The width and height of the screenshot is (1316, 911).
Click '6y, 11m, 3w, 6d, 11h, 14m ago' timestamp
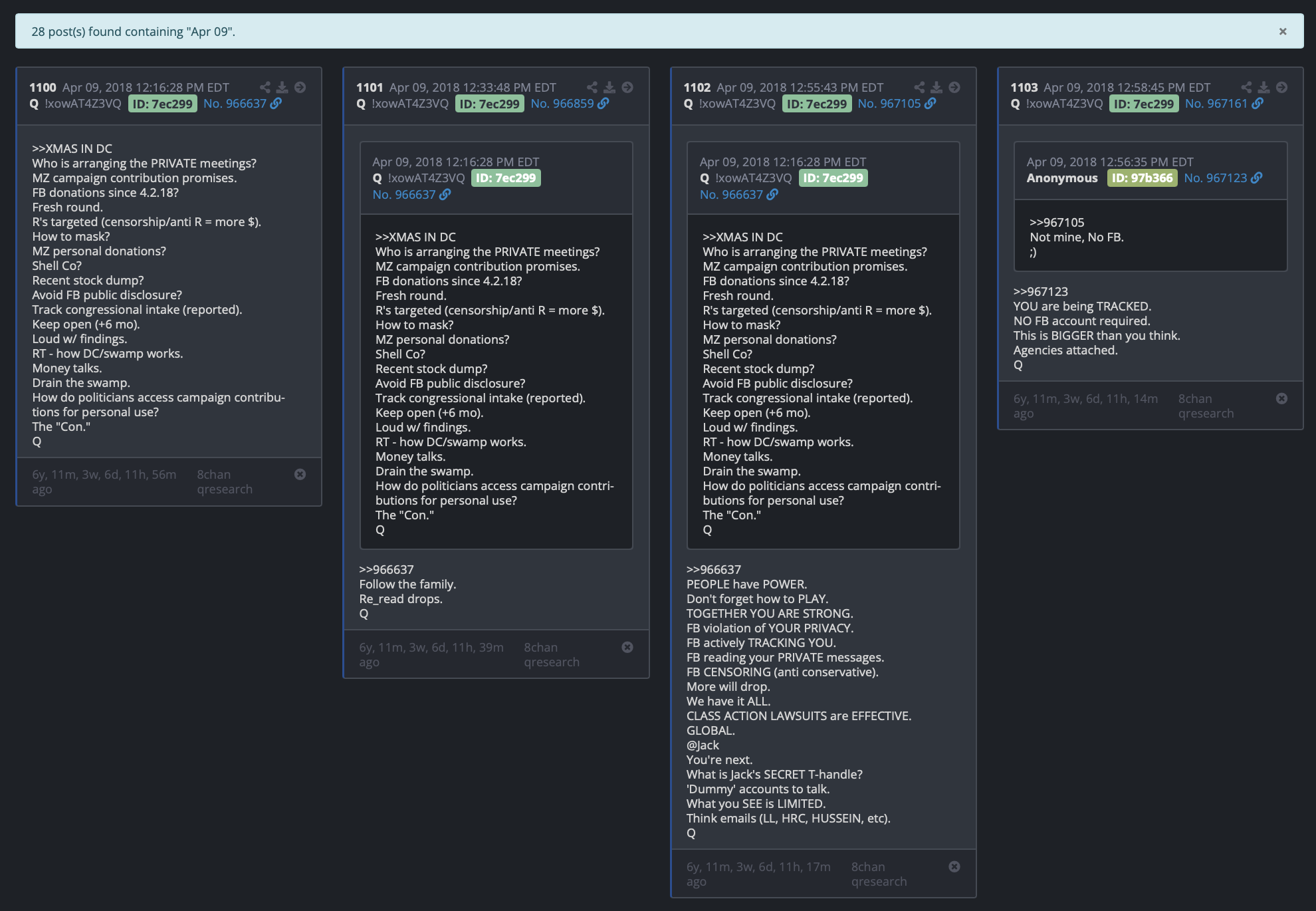[x=1085, y=406]
